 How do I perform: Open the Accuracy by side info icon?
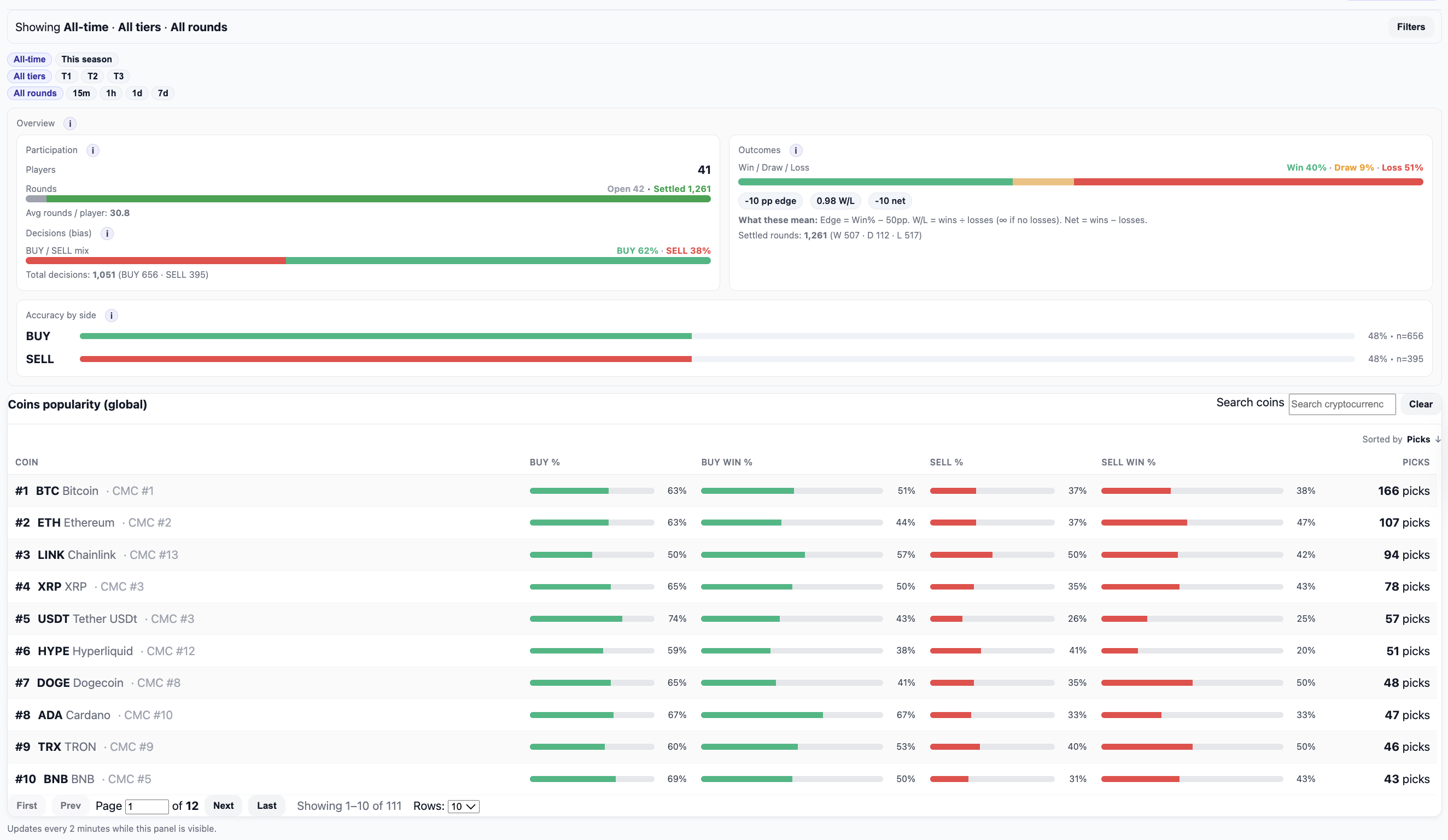(111, 315)
